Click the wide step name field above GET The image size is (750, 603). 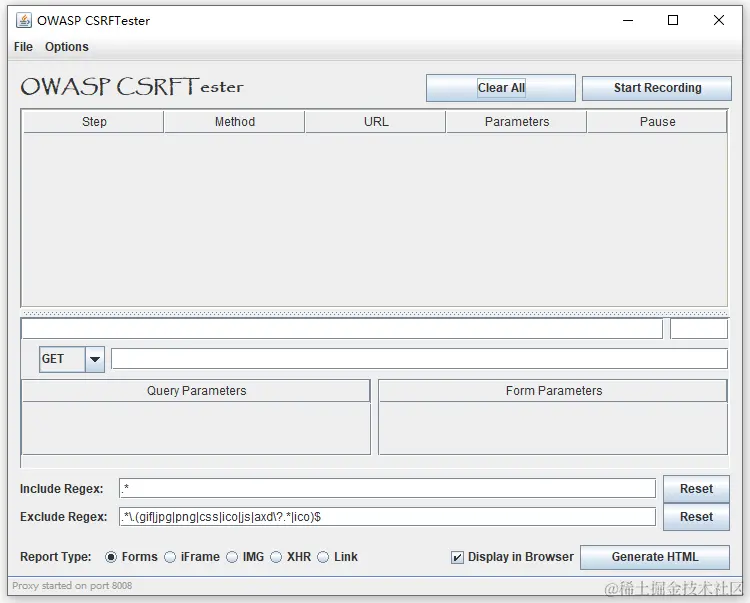[x=342, y=329]
